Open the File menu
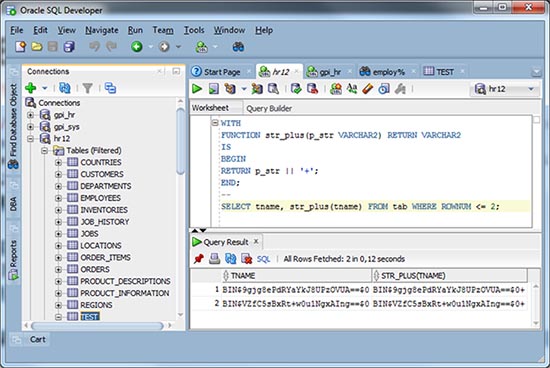This screenshot has height=368, width=550. pyautogui.click(x=16, y=30)
